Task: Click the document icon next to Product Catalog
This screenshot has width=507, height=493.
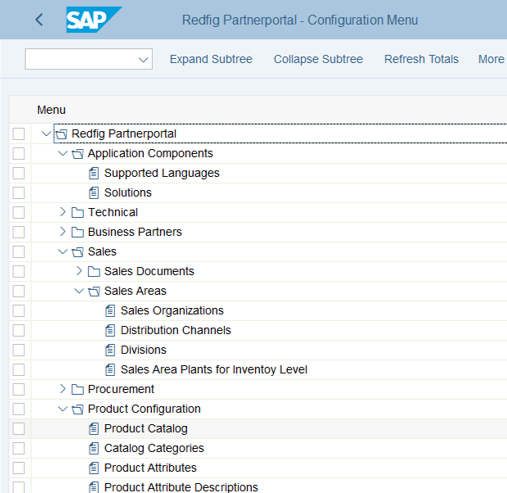Action: [94, 429]
